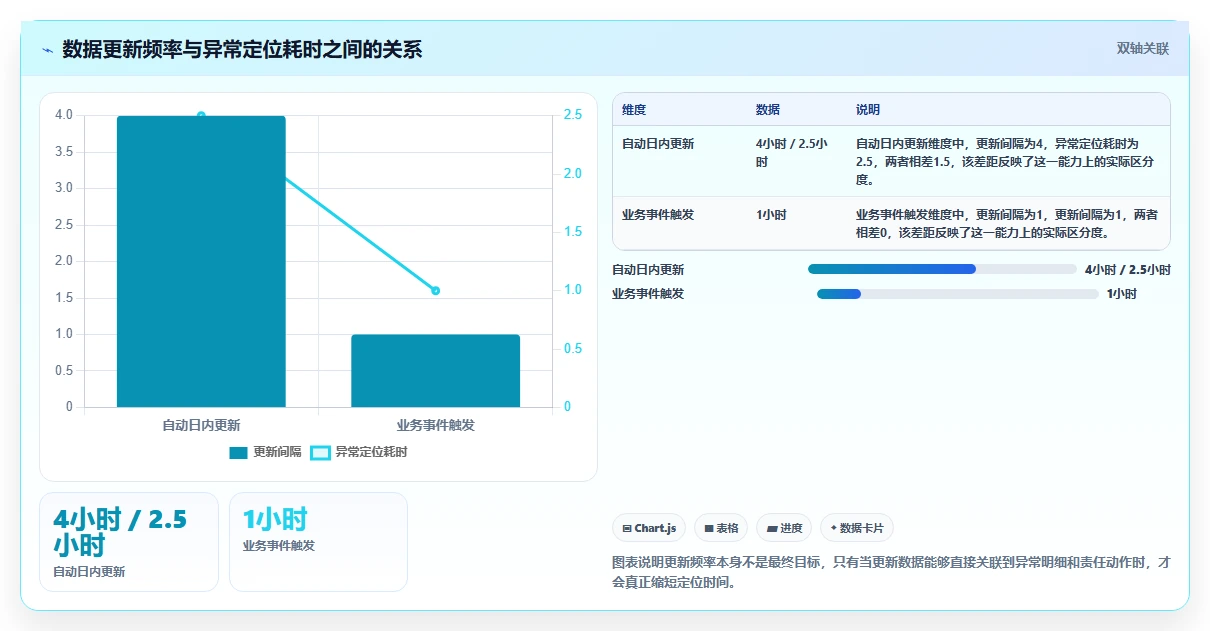Click the 数据卡片 tag
Screen dimensions: 1210x631
(x=857, y=528)
